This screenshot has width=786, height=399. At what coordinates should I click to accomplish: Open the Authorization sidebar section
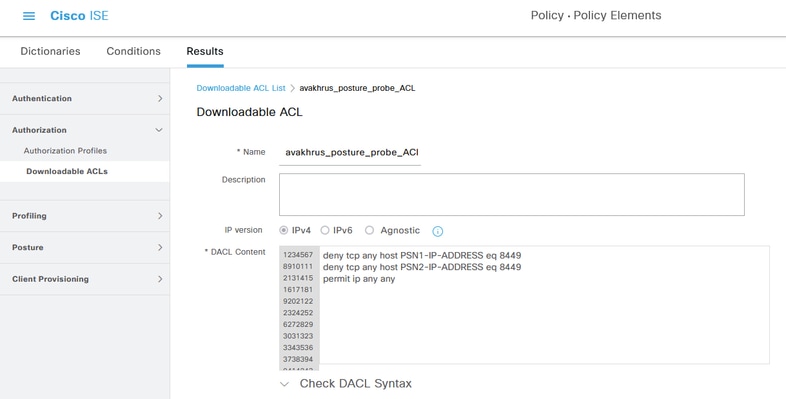(85, 130)
